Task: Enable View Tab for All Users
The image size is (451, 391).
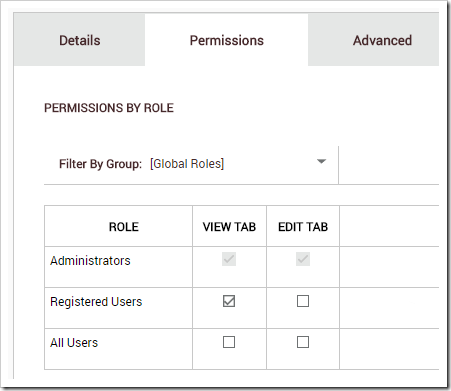Action: tap(229, 342)
